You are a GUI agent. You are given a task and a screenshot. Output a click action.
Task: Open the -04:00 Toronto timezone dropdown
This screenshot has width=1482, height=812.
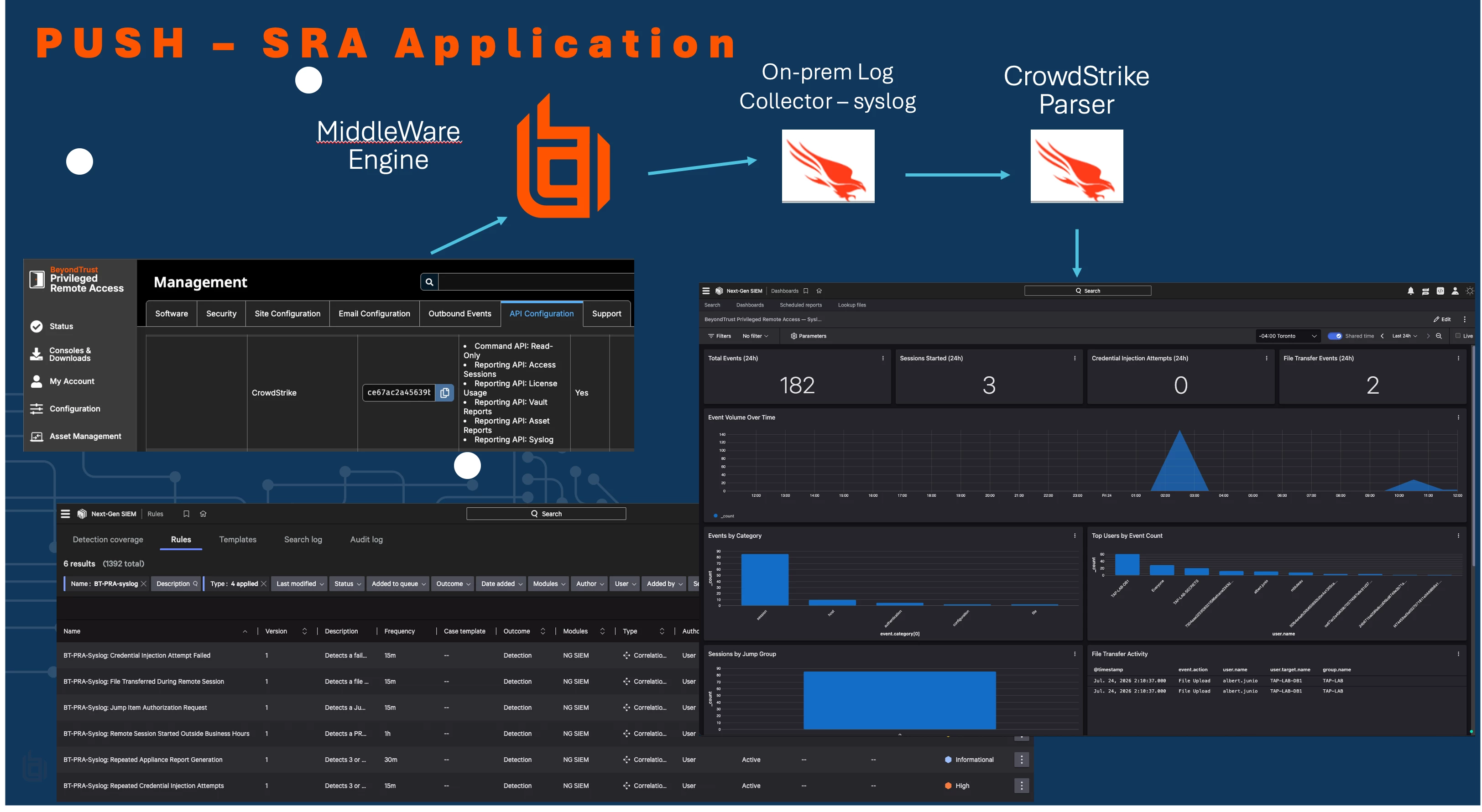click(1287, 336)
